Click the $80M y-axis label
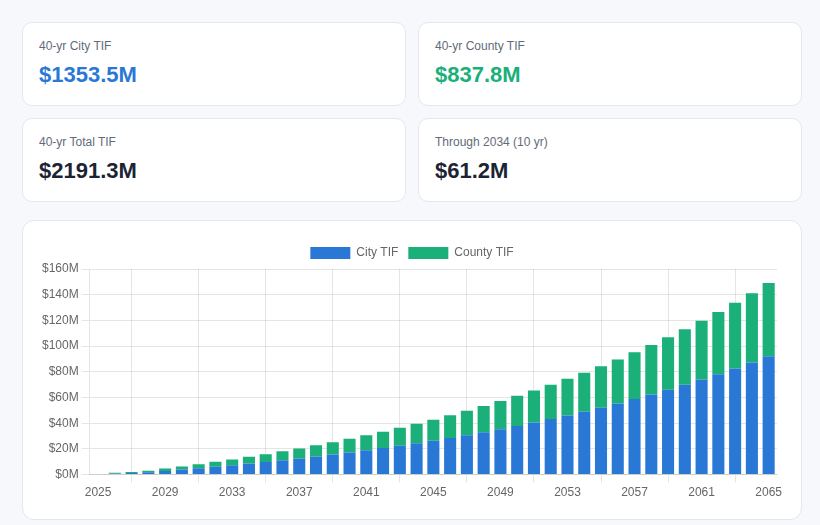The width and height of the screenshot is (820, 525). point(63,371)
